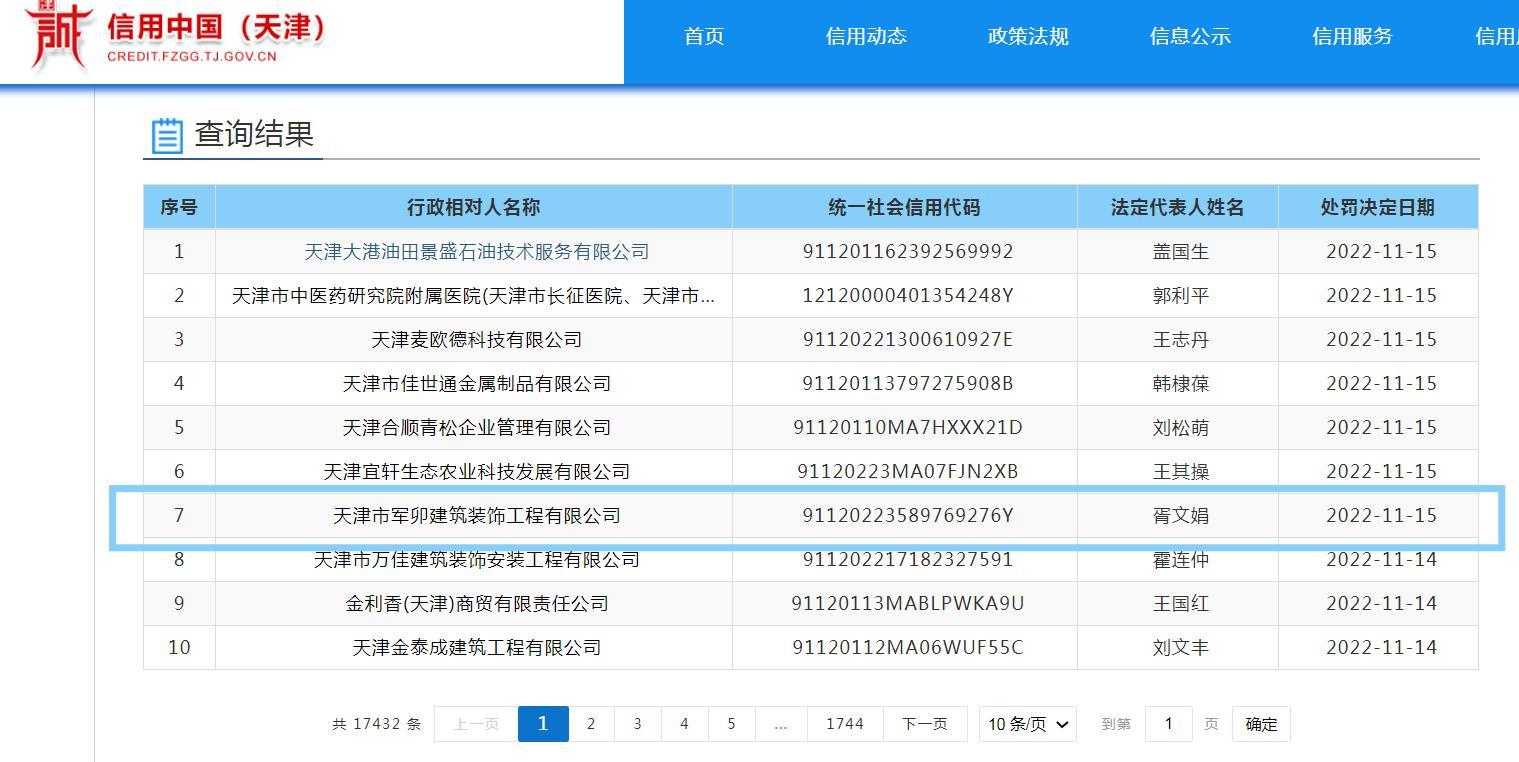Click the 序号 column header

179,207
